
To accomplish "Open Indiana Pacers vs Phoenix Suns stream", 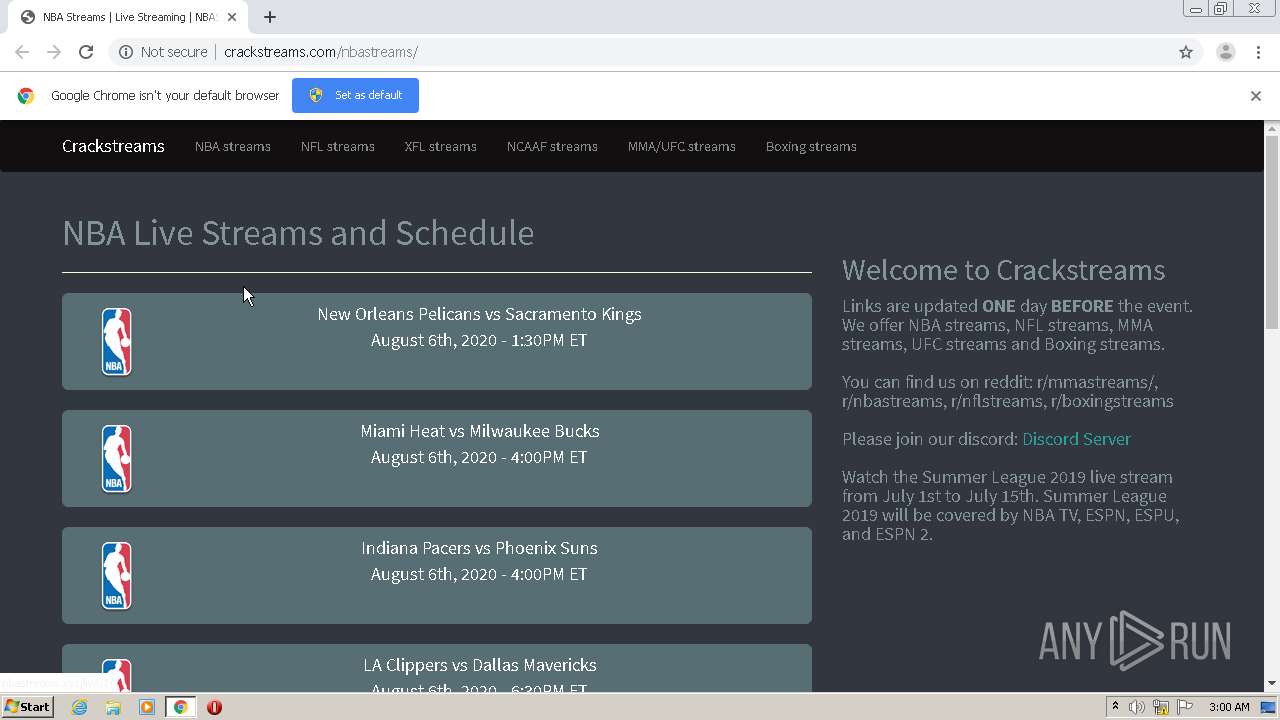I will [437, 575].
